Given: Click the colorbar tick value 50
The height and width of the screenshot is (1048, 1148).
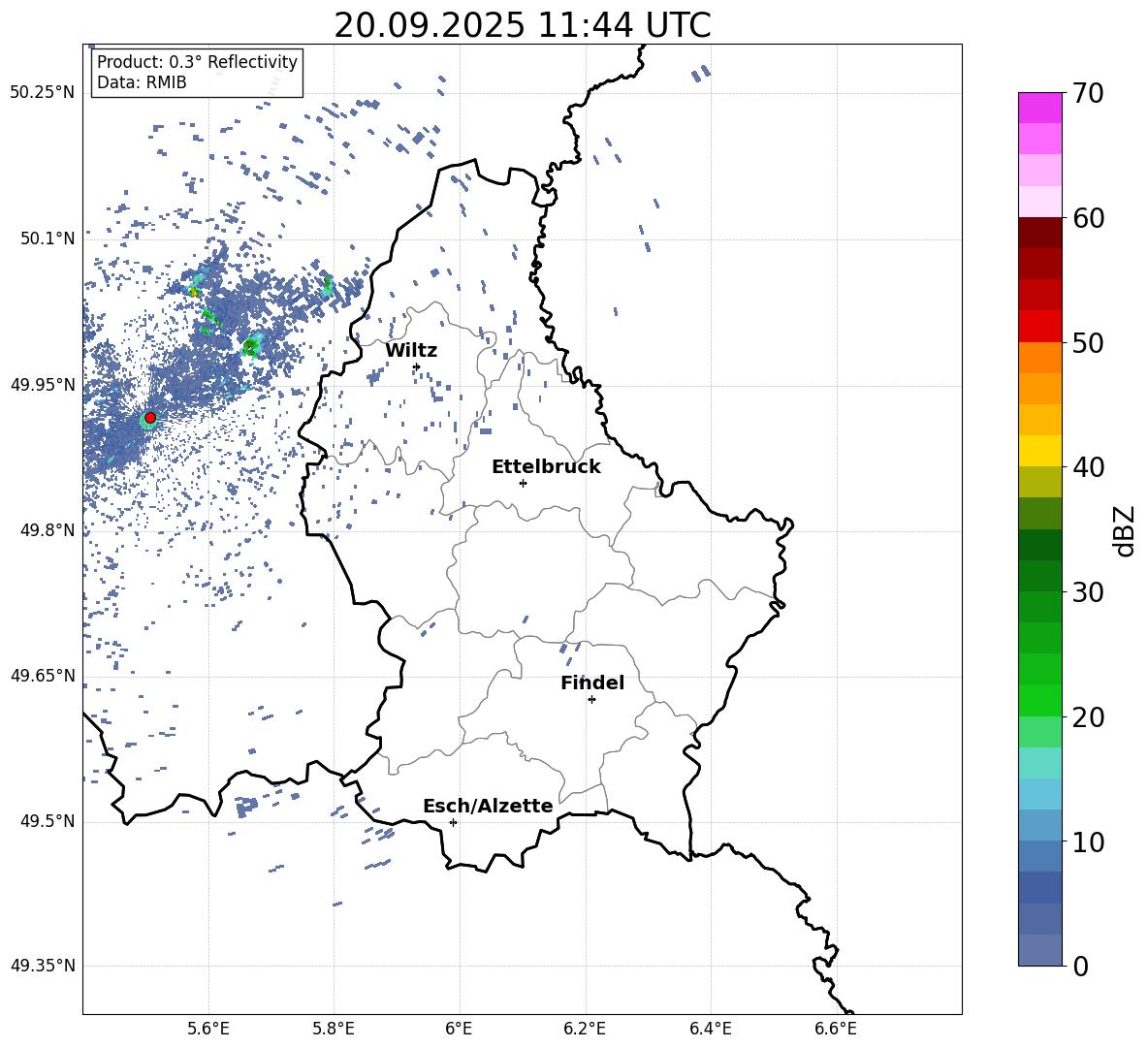Looking at the screenshot, I should pyautogui.click(x=1088, y=342).
